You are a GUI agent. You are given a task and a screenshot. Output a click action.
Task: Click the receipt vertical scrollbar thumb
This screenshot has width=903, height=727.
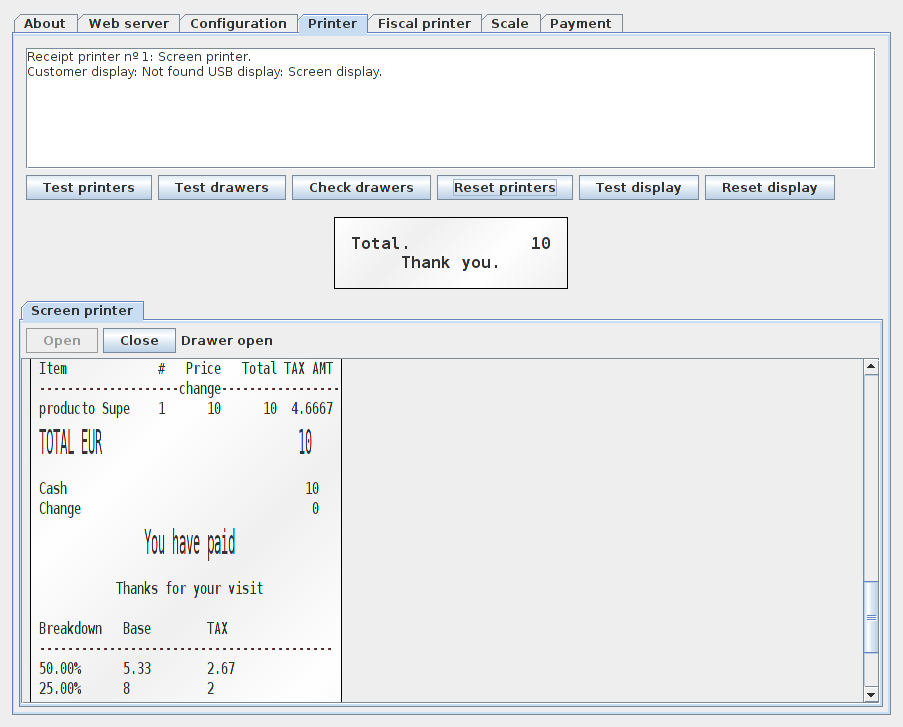pyautogui.click(x=871, y=617)
